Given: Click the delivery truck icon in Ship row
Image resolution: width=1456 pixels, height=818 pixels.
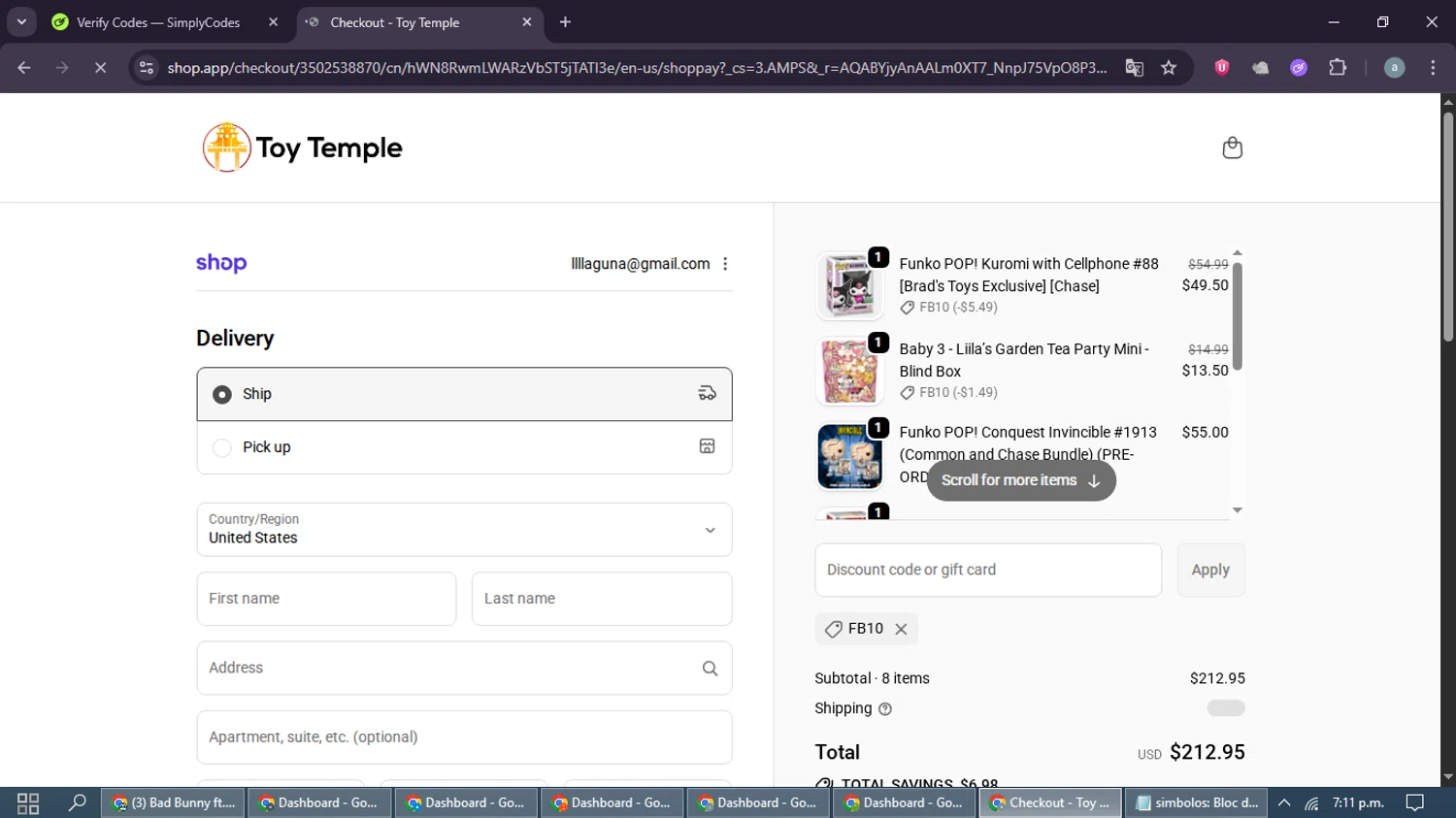Looking at the screenshot, I should click(707, 393).
